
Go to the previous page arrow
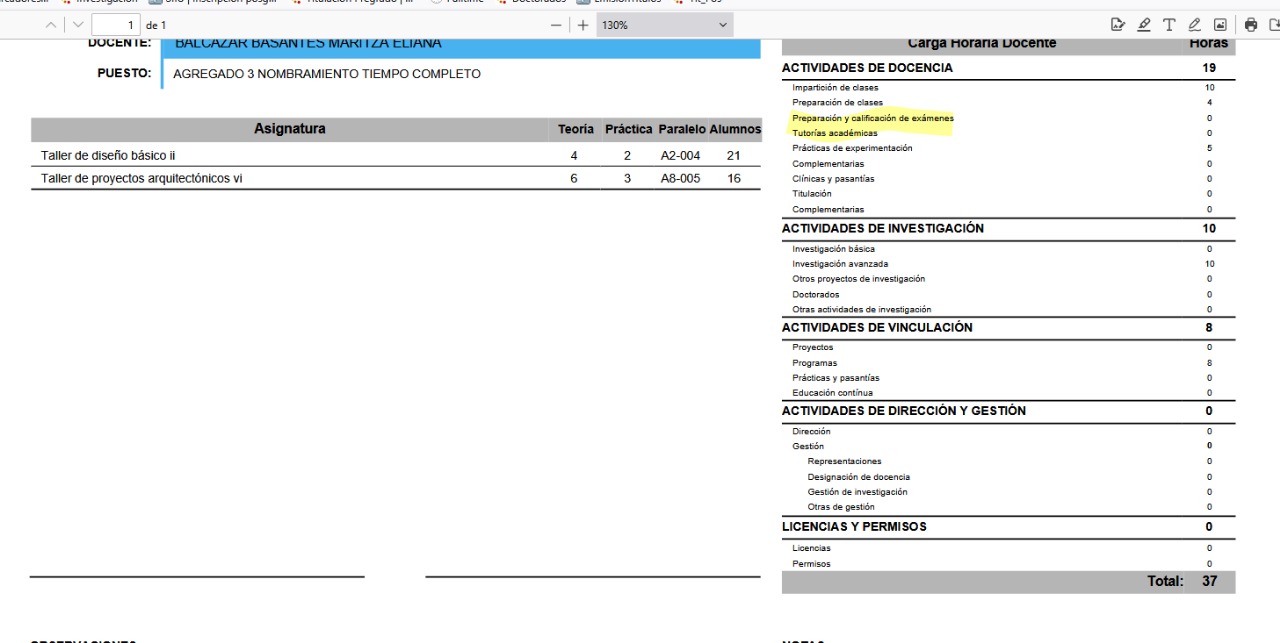(x=52, y=25)
